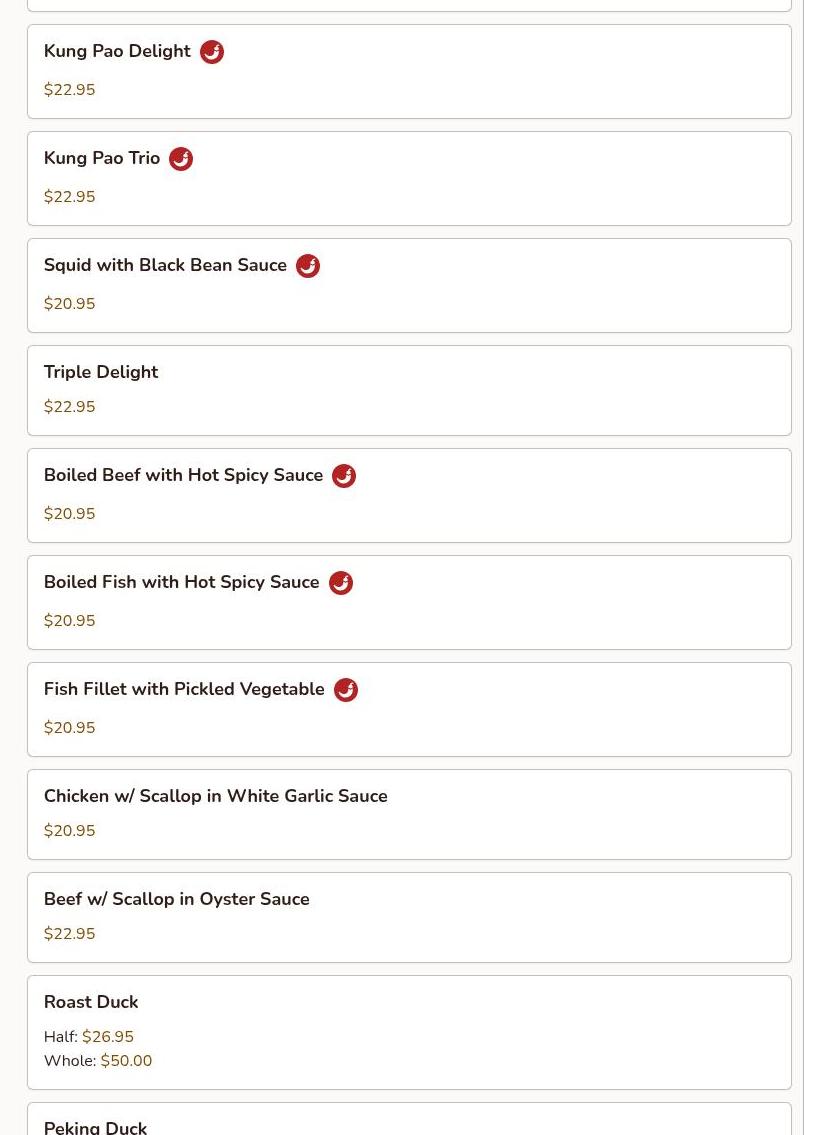Click spicy icon next to Squid with Black Bean Sauce

click(x=308, y=266)
